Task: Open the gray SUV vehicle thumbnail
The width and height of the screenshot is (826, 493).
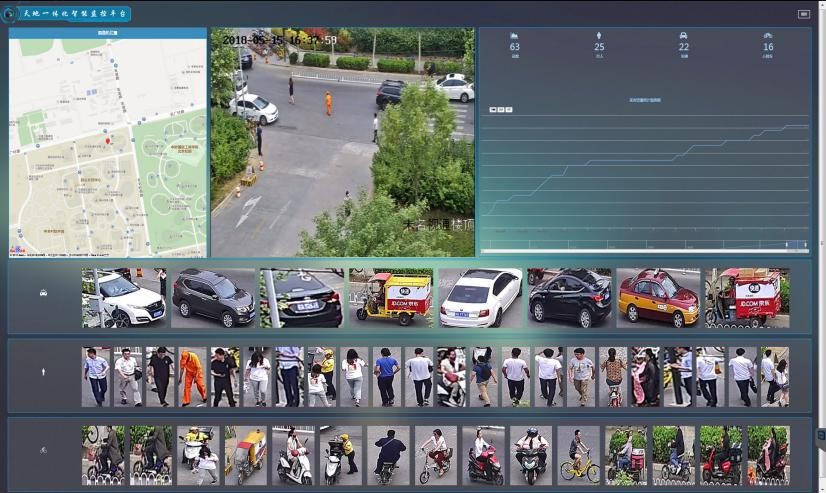Action: [213, 298]
